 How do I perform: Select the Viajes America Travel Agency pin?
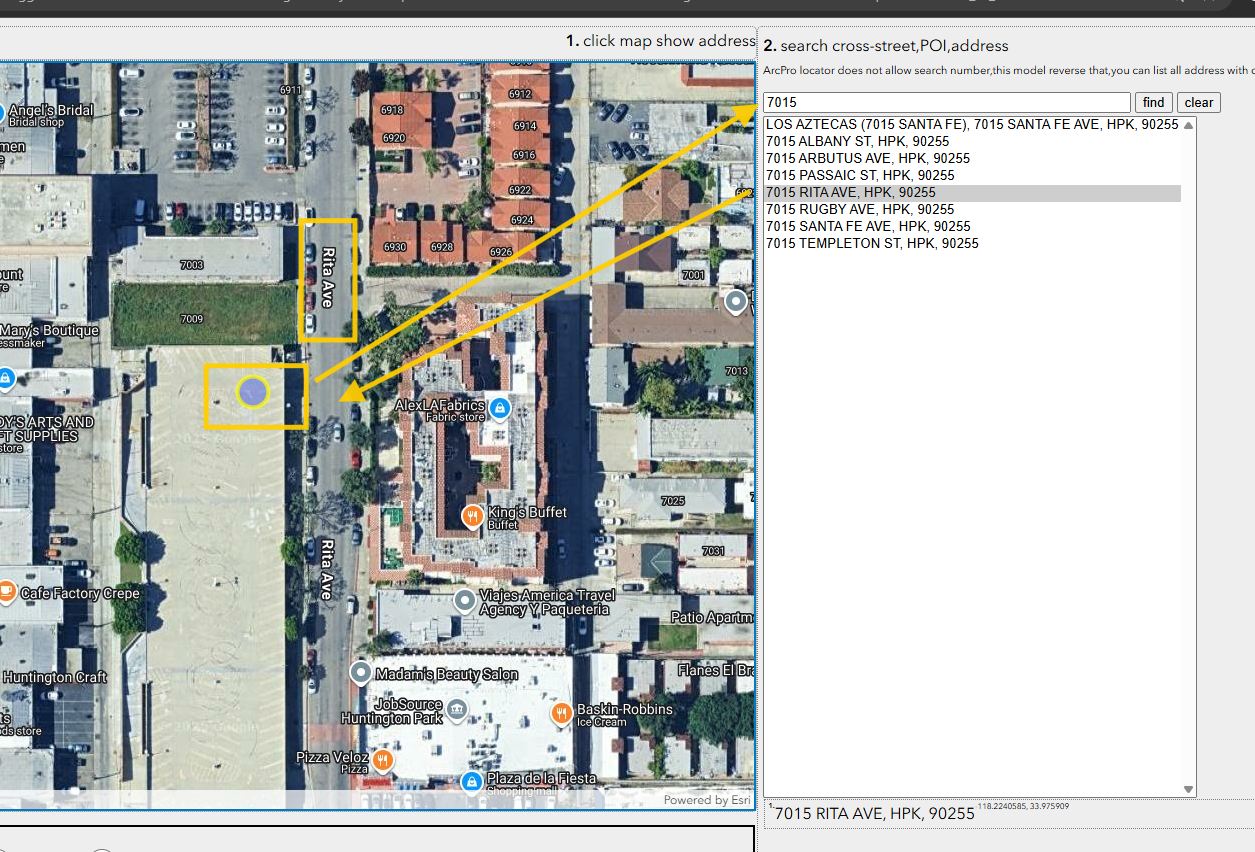(x=464, y=601)
